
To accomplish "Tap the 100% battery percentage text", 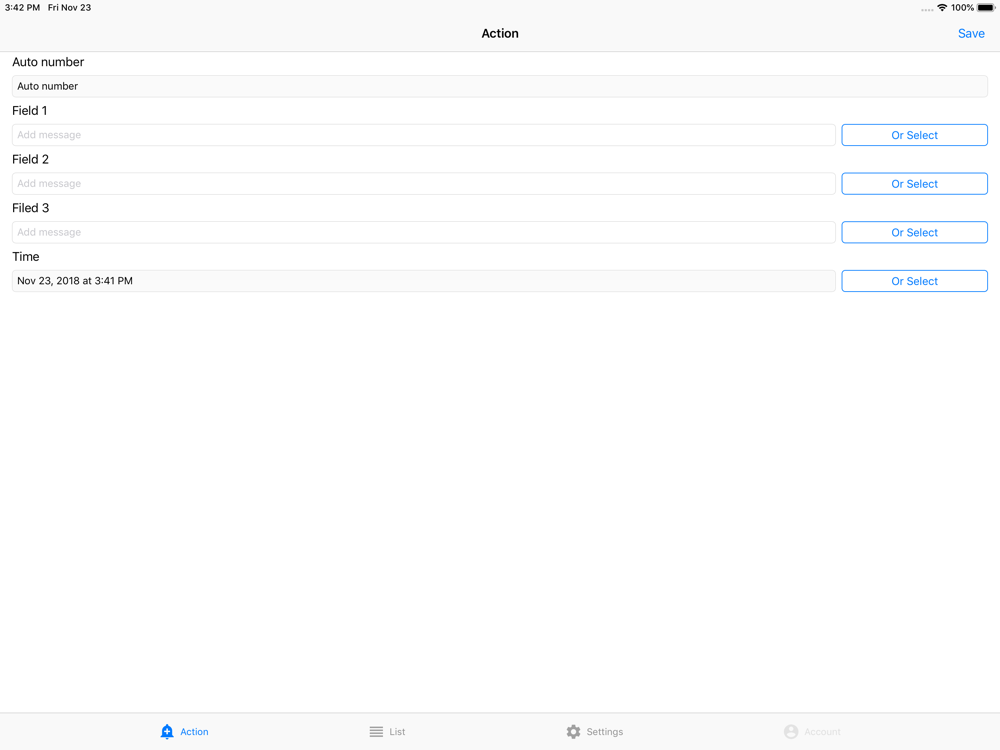I will (x=962, y=8).
